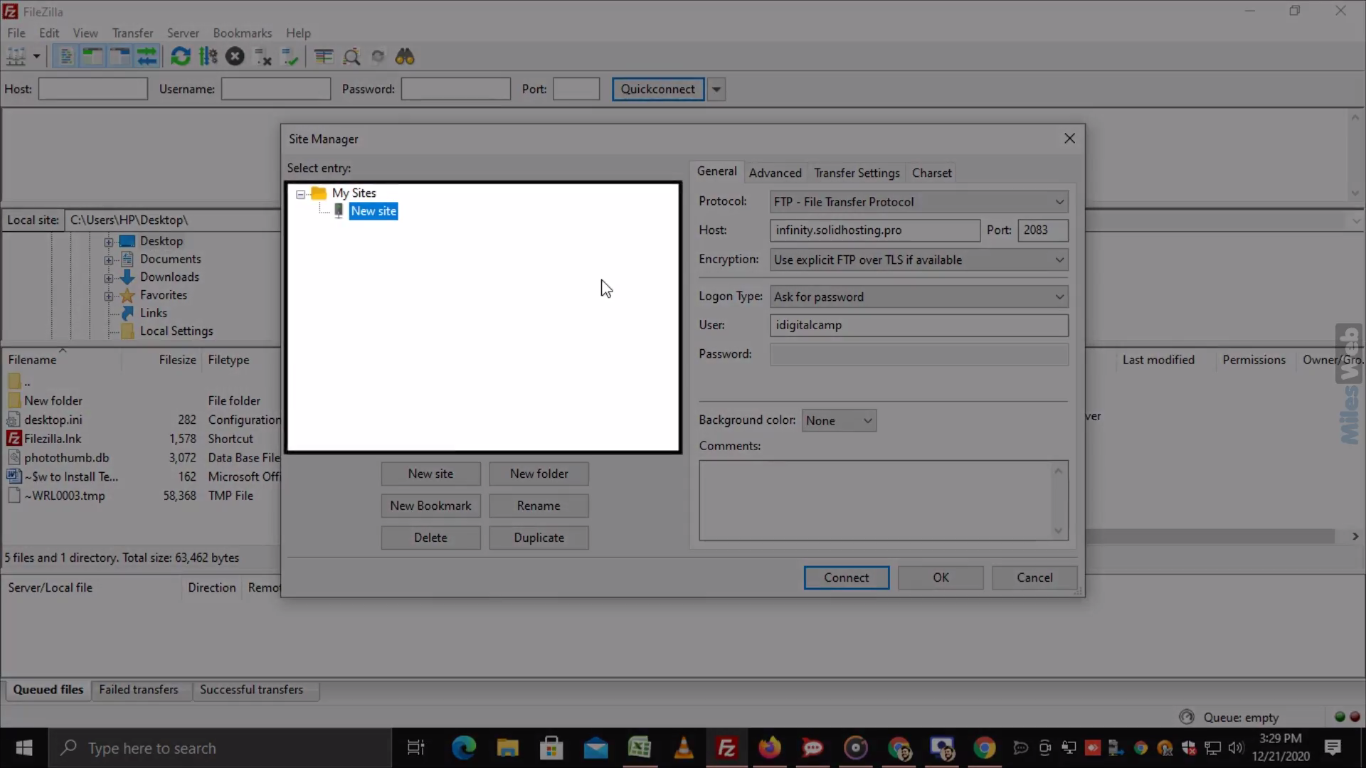Click the Connect button
This screenshot has width=1366, height=768.
coord(846,578)
